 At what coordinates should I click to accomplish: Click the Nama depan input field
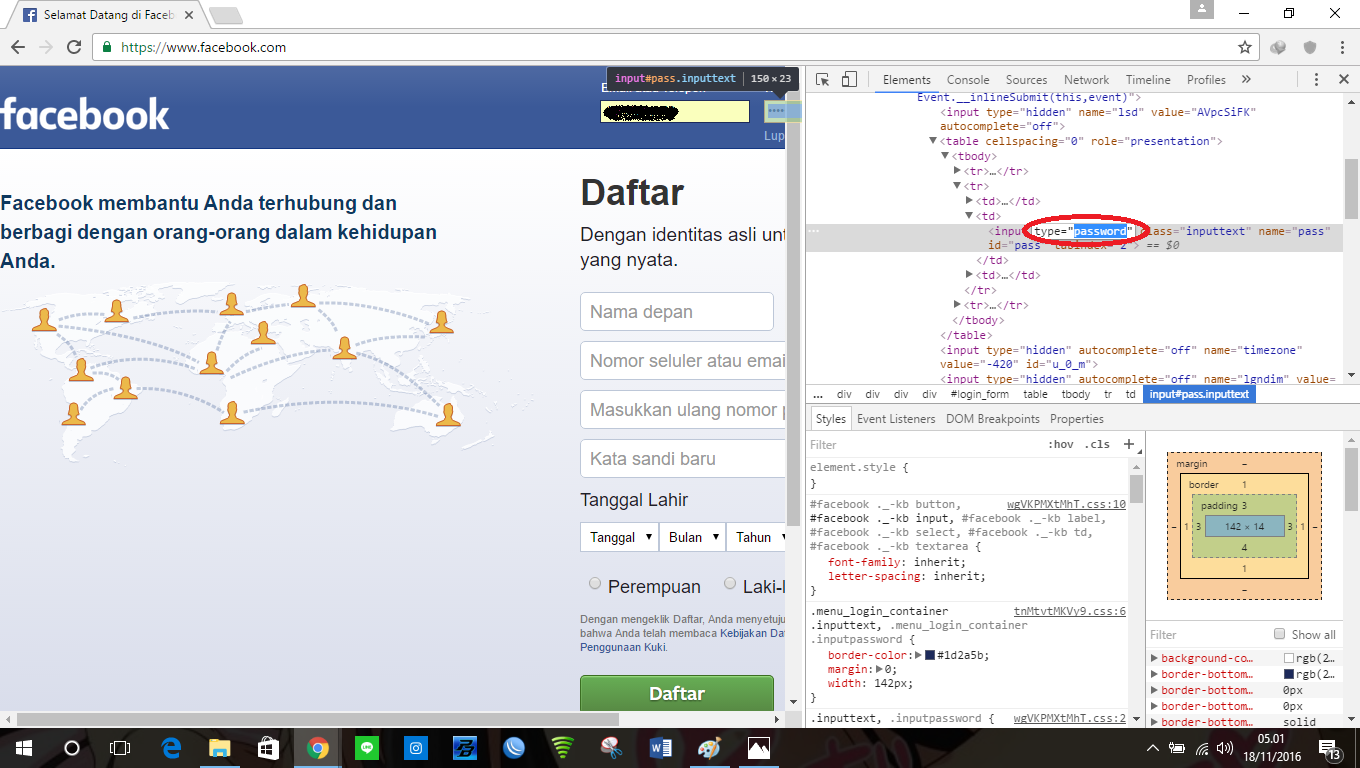click(677, 311)
